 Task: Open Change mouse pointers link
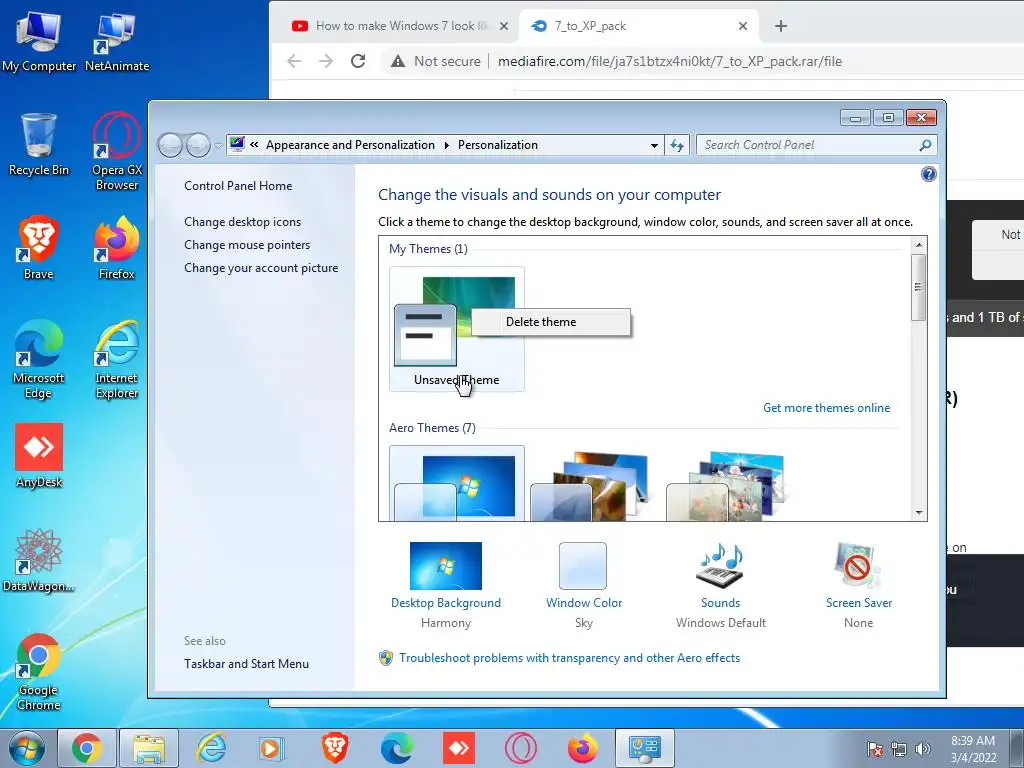tap(247, 245)
